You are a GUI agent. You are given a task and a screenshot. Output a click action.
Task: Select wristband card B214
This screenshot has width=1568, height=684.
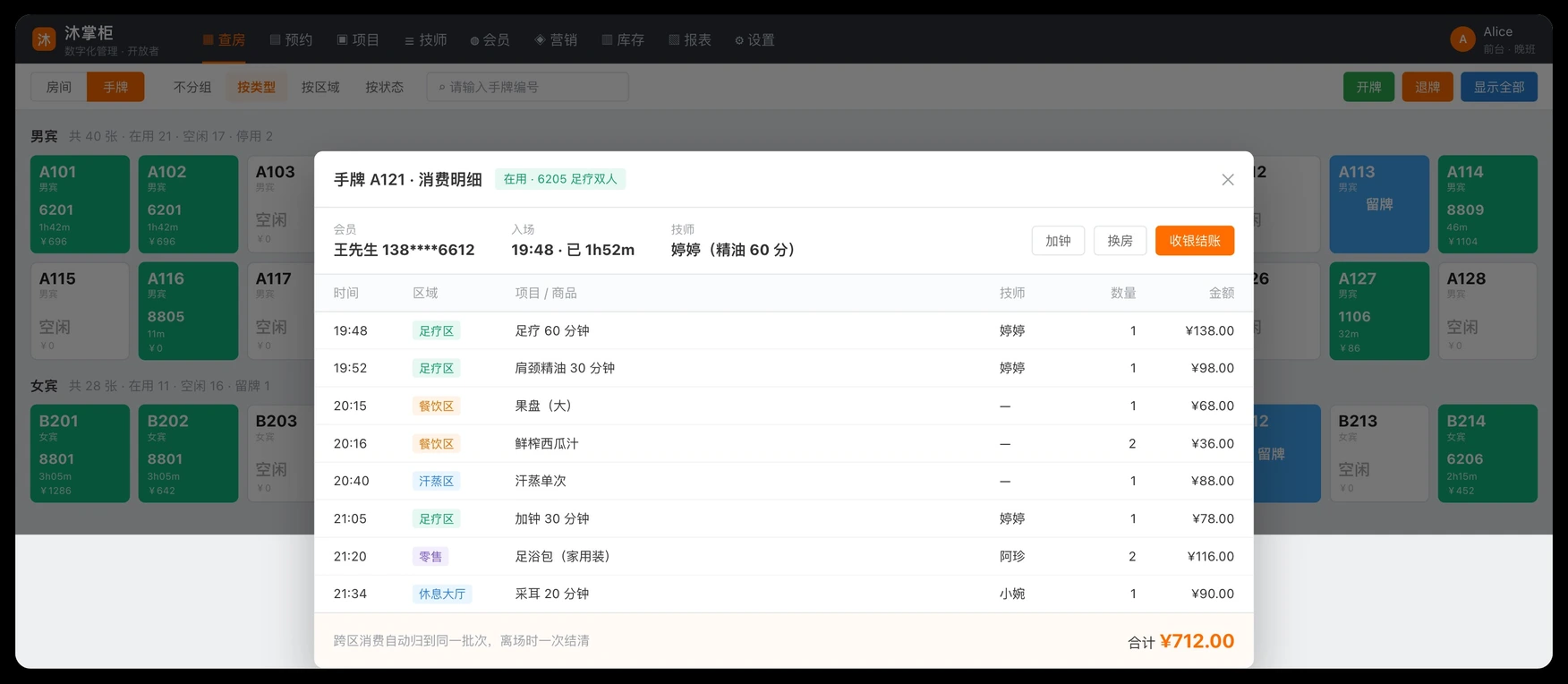pos(1487,453)
